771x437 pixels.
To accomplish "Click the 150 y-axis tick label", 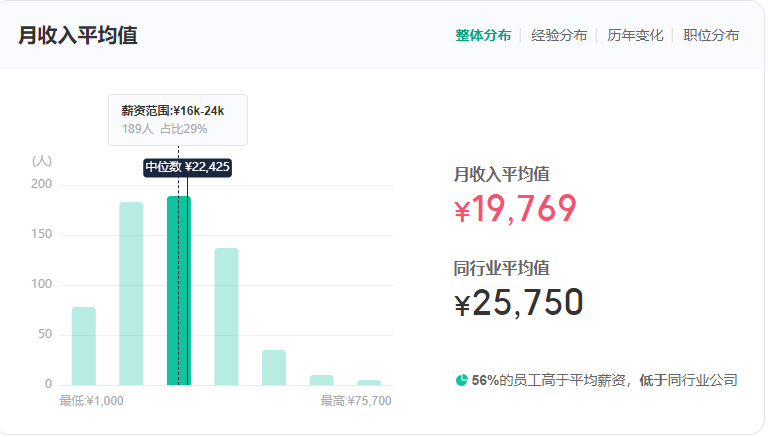I will pos(42,235).
